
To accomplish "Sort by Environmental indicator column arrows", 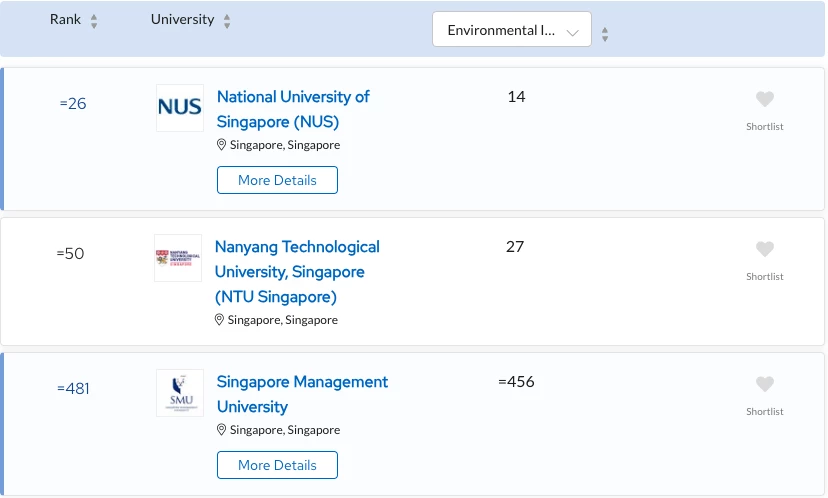I will (x=605, y=34).
